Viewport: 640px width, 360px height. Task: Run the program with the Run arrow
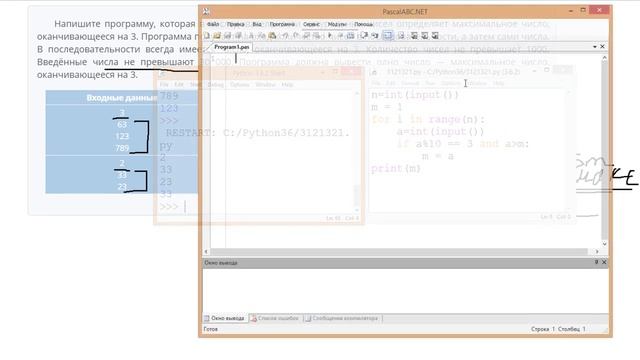pos(330,36)
